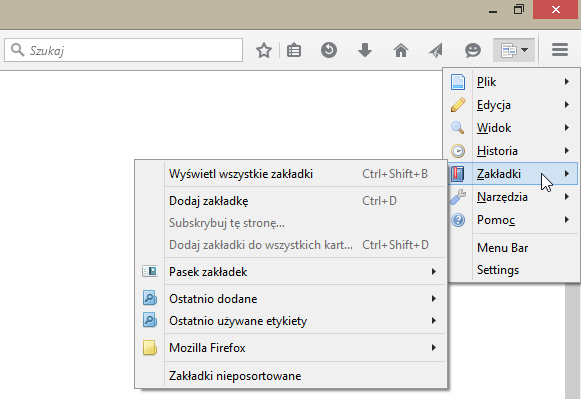
Task: Expand the Historia submenu arrow
Action: click(567, 150)
